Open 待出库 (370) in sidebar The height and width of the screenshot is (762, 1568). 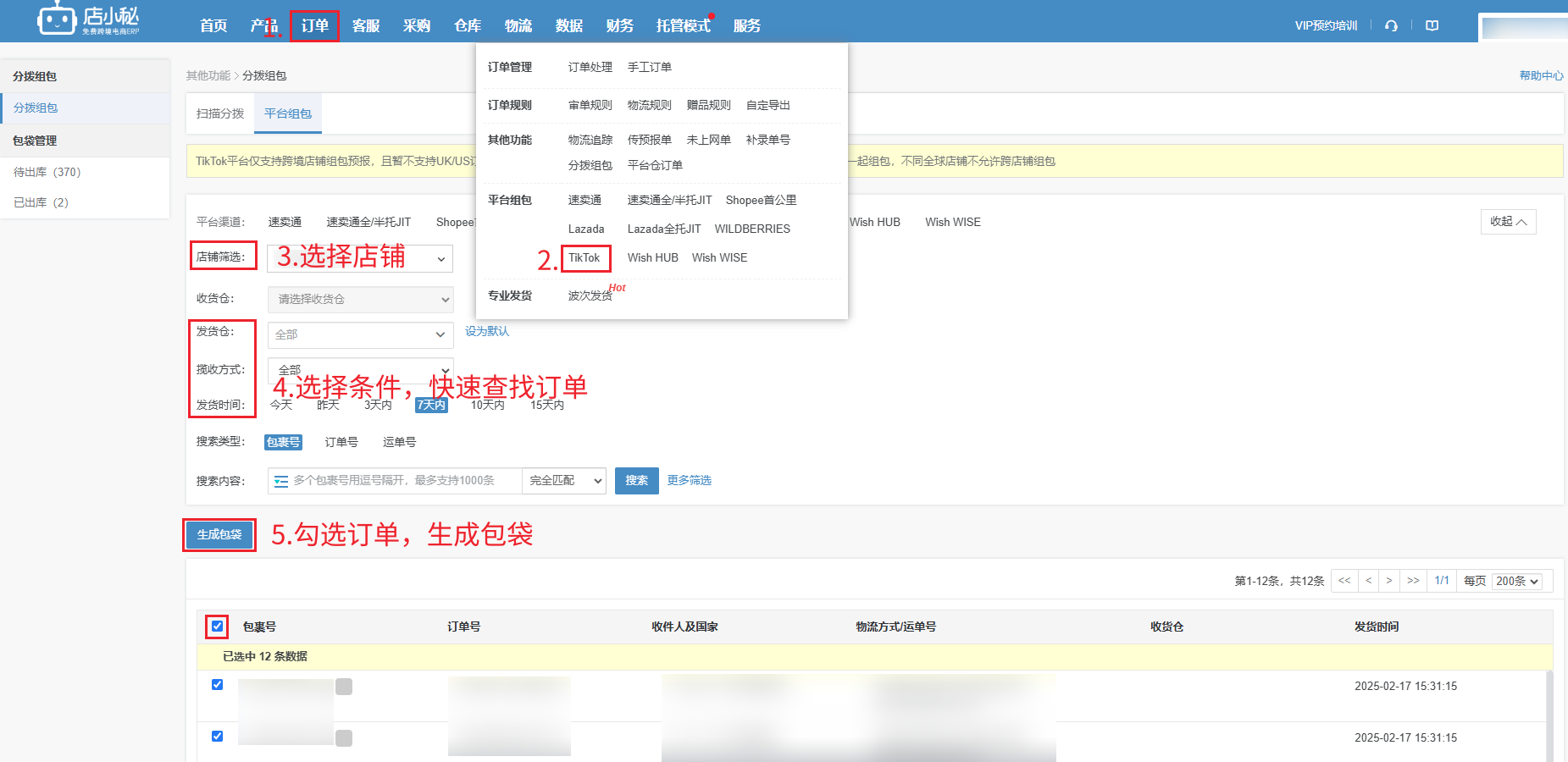(47, 172)
